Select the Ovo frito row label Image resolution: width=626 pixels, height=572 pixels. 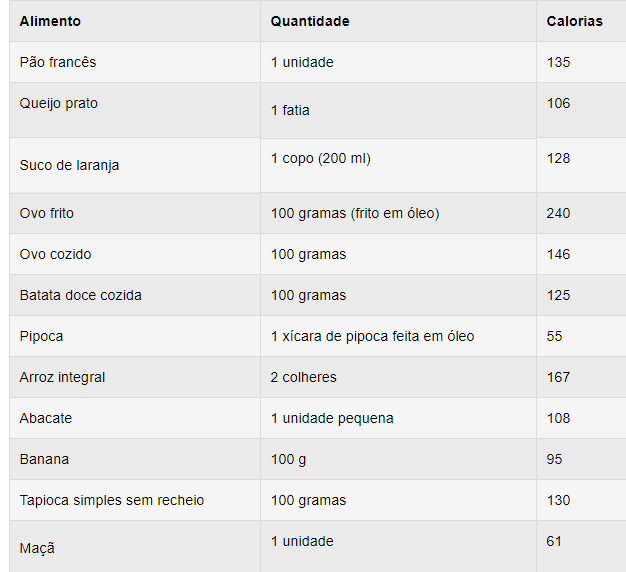pyautogui.click(x=47, y=213)
